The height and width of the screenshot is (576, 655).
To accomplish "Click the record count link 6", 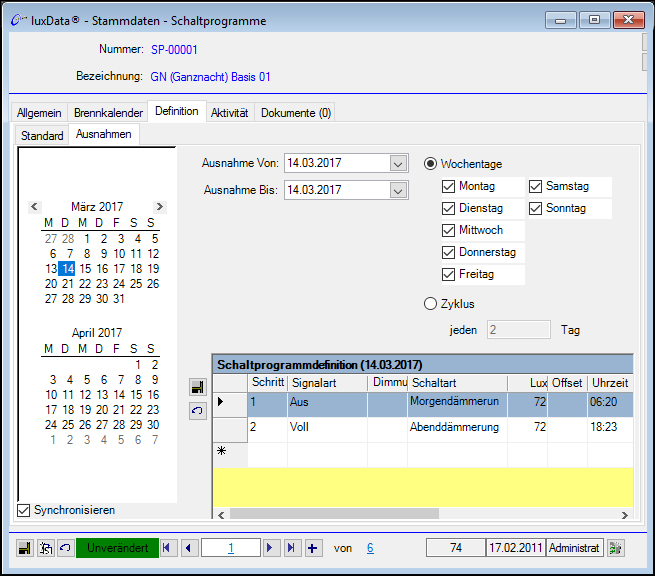I will pos(370,548).
